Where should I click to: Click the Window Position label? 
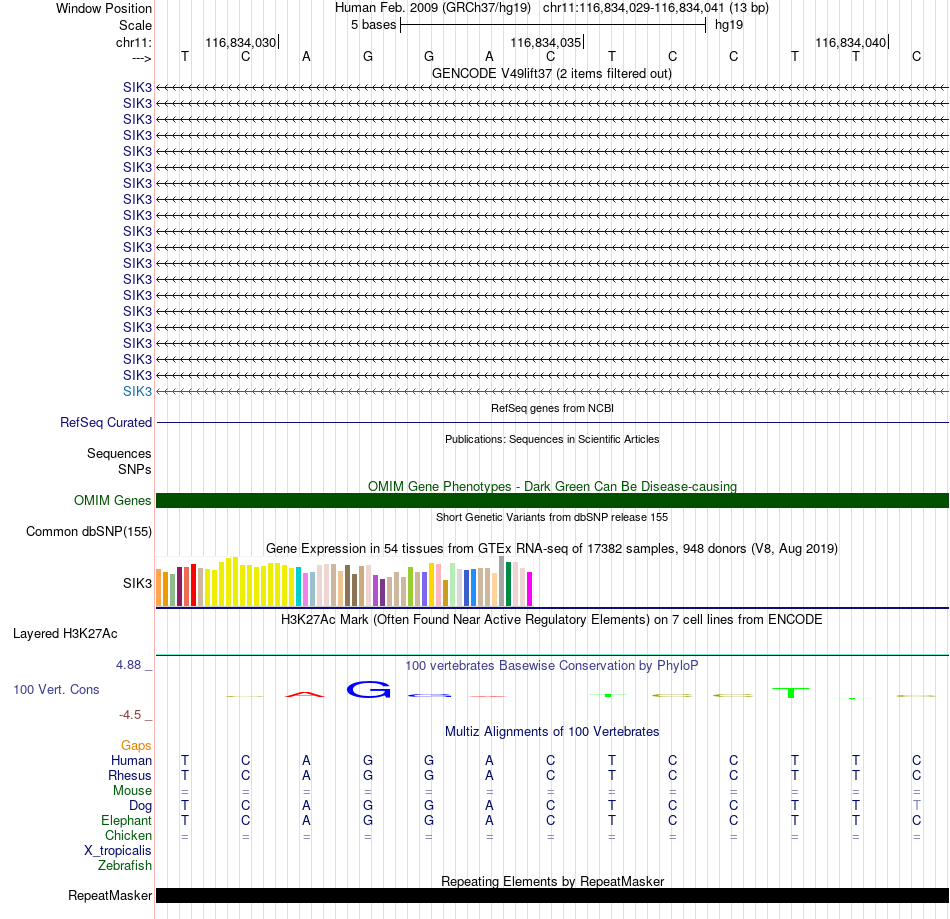point(104,8)
